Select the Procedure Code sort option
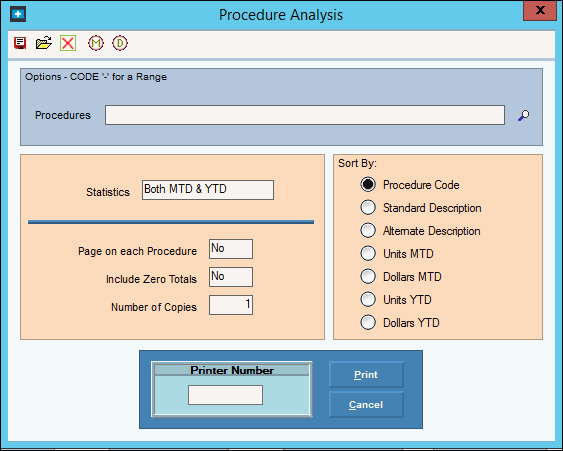The width and height of the screenshot is (563, 451). pos(368,185)
